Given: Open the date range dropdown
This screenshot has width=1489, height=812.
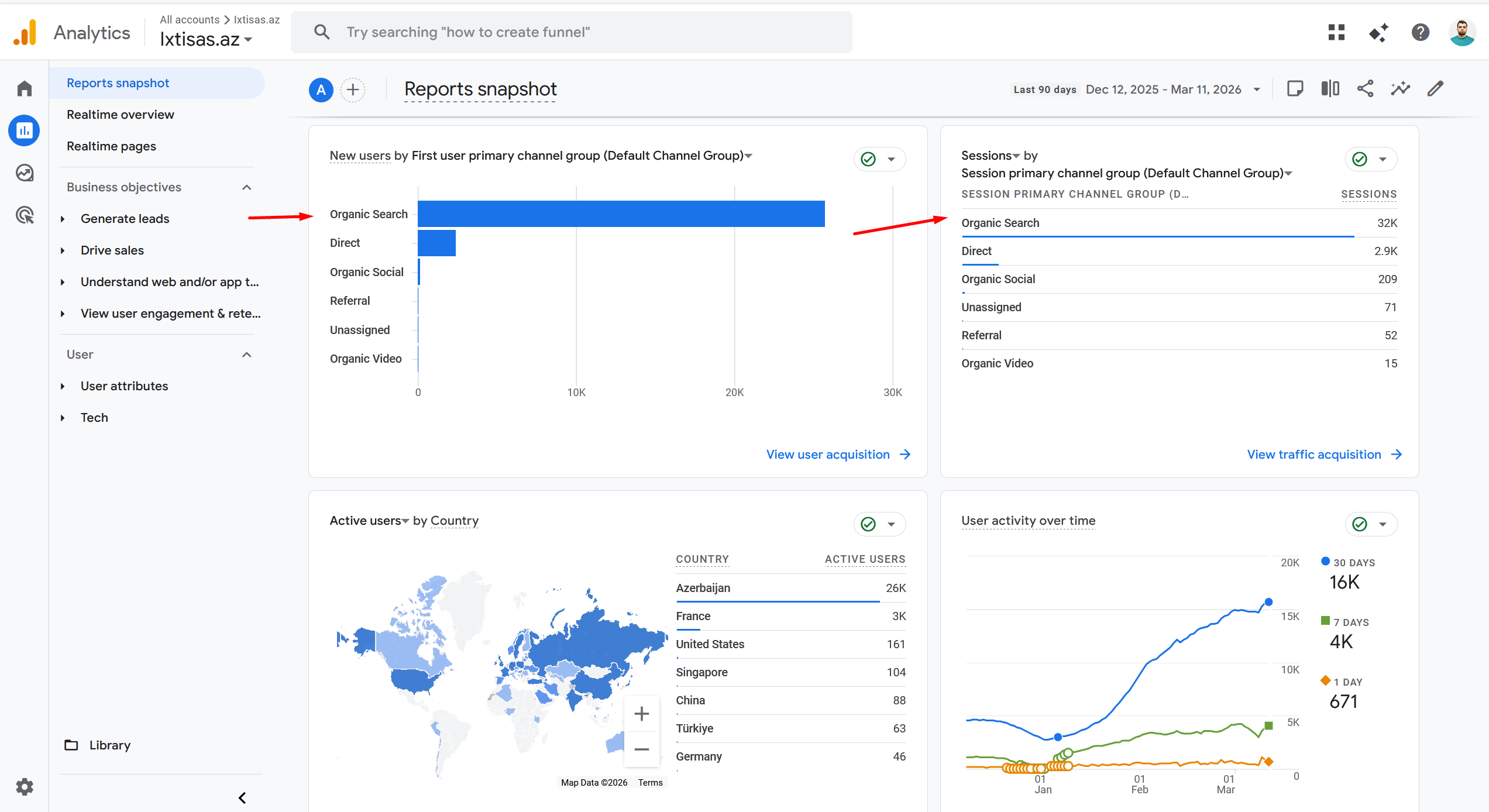Looking at the screenshot, I should (1257, 90).
